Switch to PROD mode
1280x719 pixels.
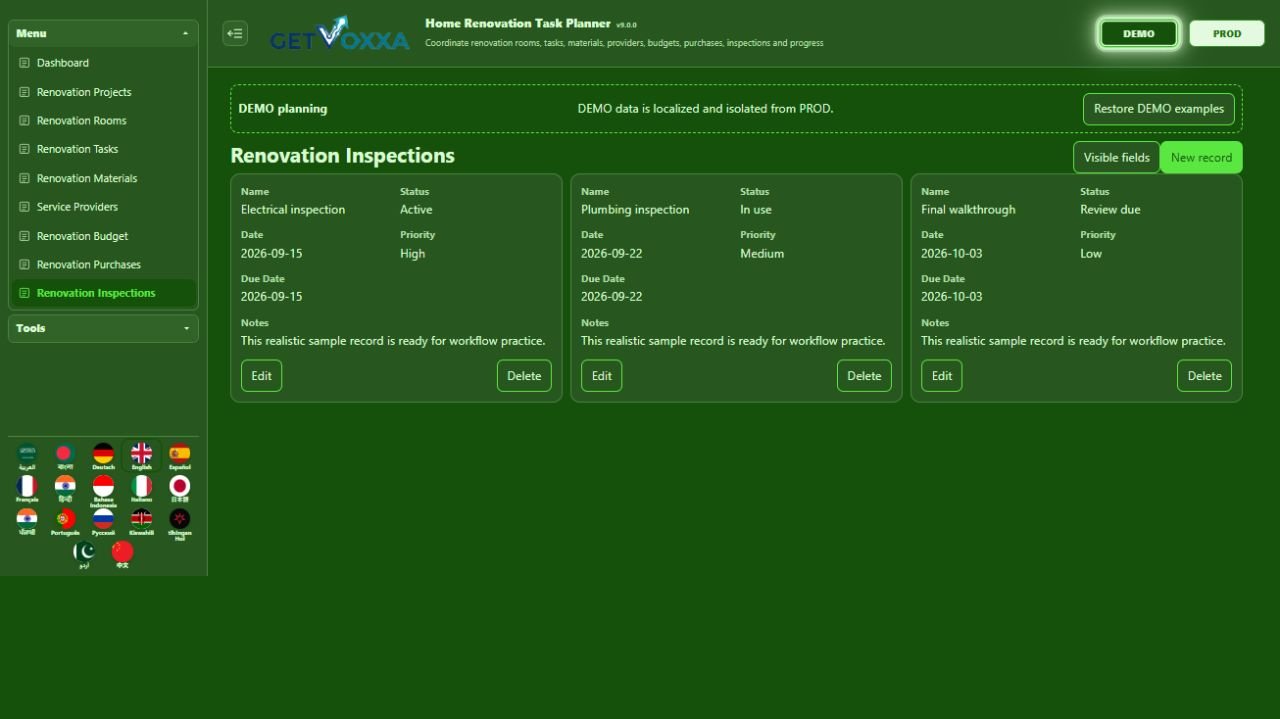[x=1227, y=33]
